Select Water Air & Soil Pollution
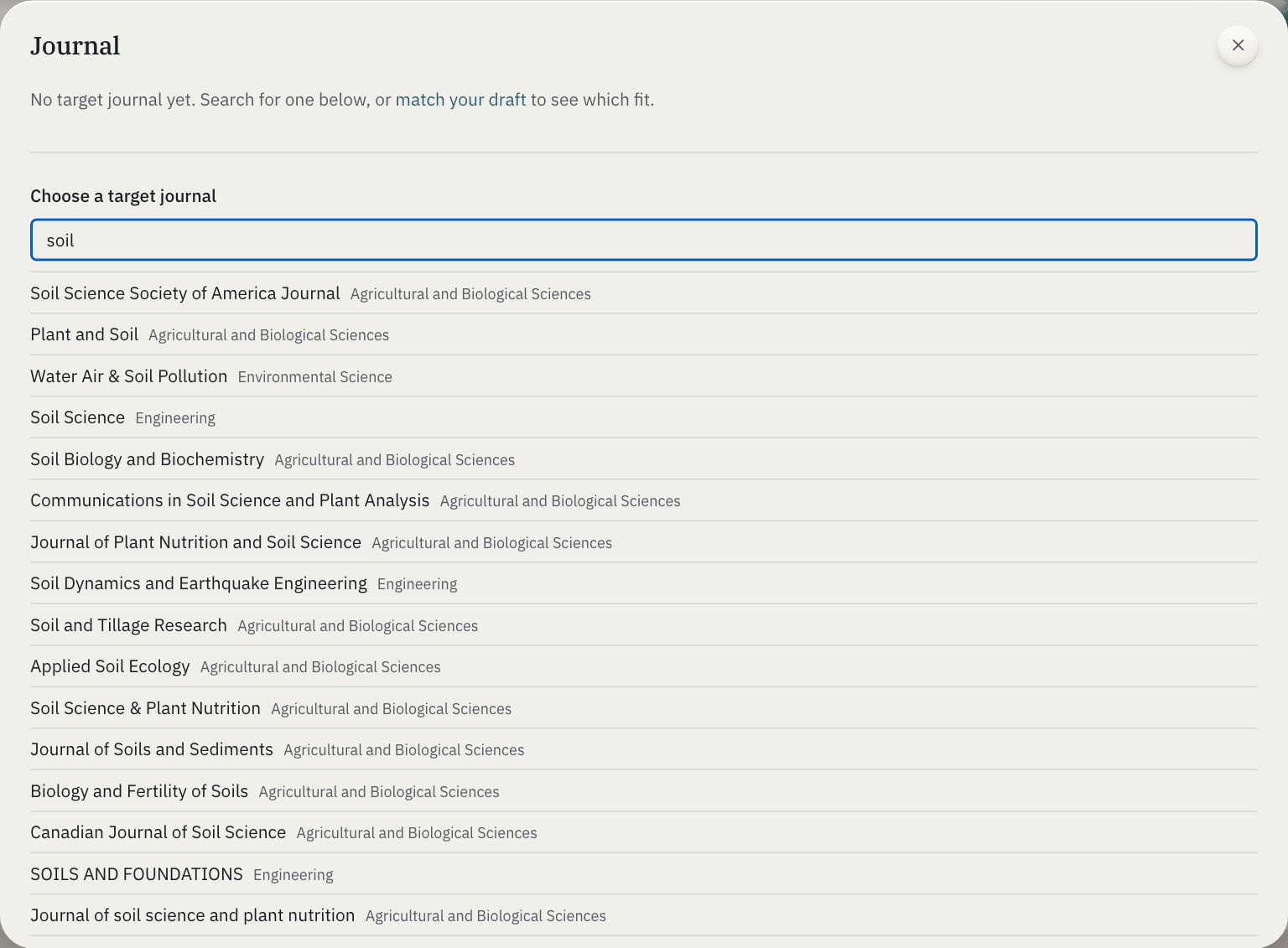Image resolution: width=1288 pixels, height=948 pixels. [644, 376]
